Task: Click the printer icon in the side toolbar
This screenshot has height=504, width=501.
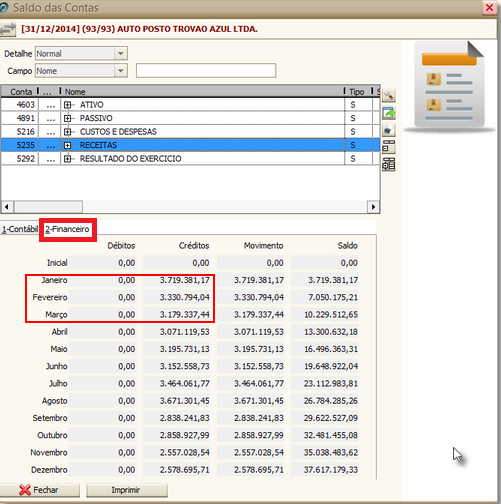Action: click(x=389, y=130)
